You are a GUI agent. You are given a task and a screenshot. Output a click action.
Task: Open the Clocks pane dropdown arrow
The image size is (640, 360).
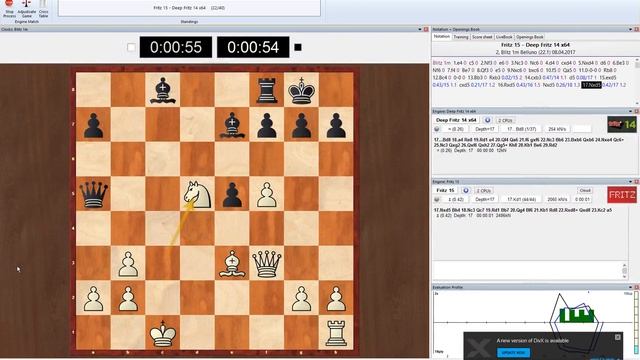[420, 29]
